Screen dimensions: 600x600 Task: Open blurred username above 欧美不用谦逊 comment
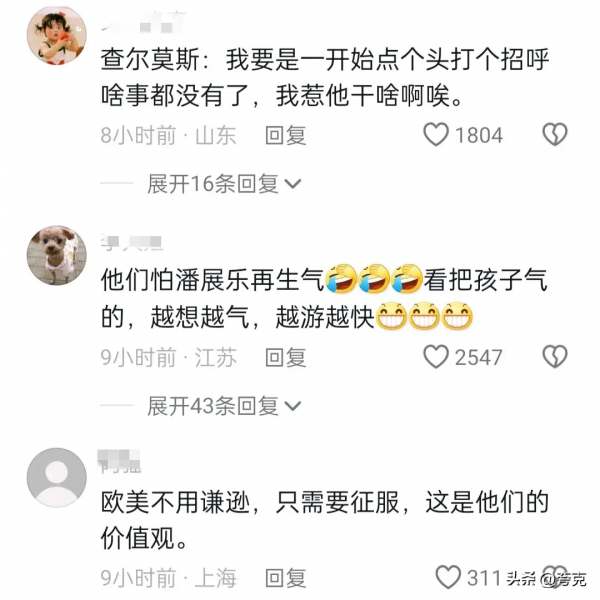point(119,462)
